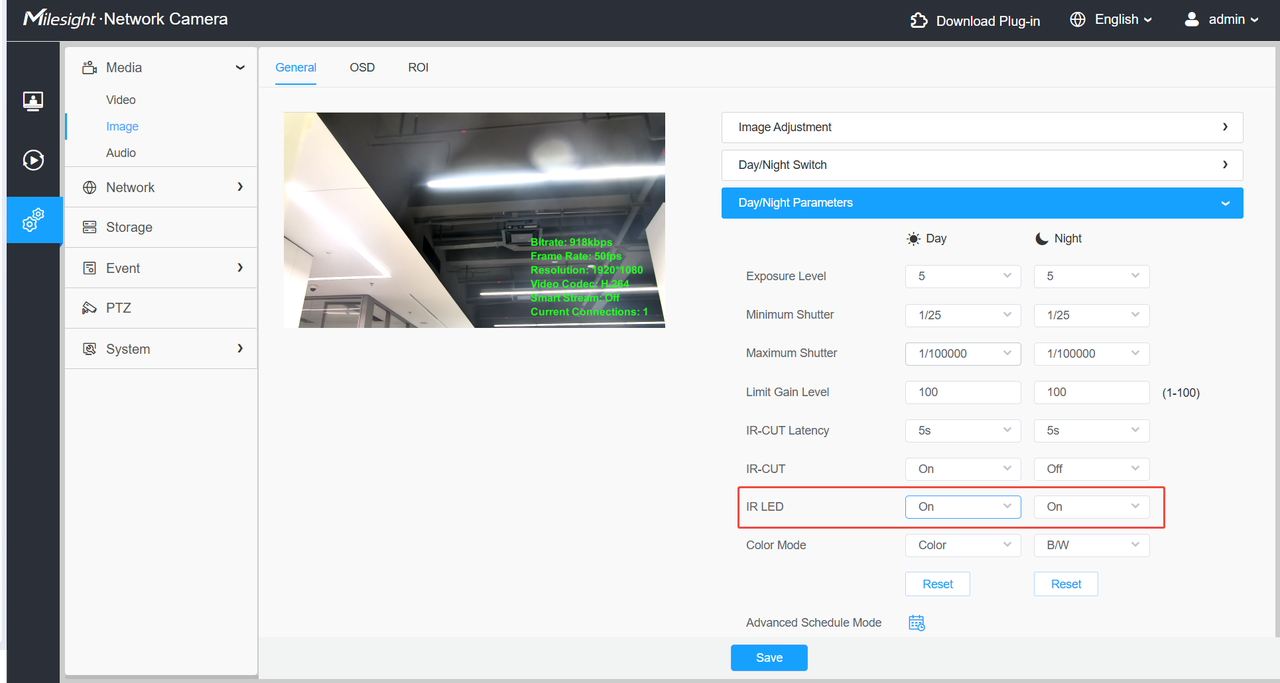The image size is (1280, 683).
Task: Click the Save button
Action: 769,657
